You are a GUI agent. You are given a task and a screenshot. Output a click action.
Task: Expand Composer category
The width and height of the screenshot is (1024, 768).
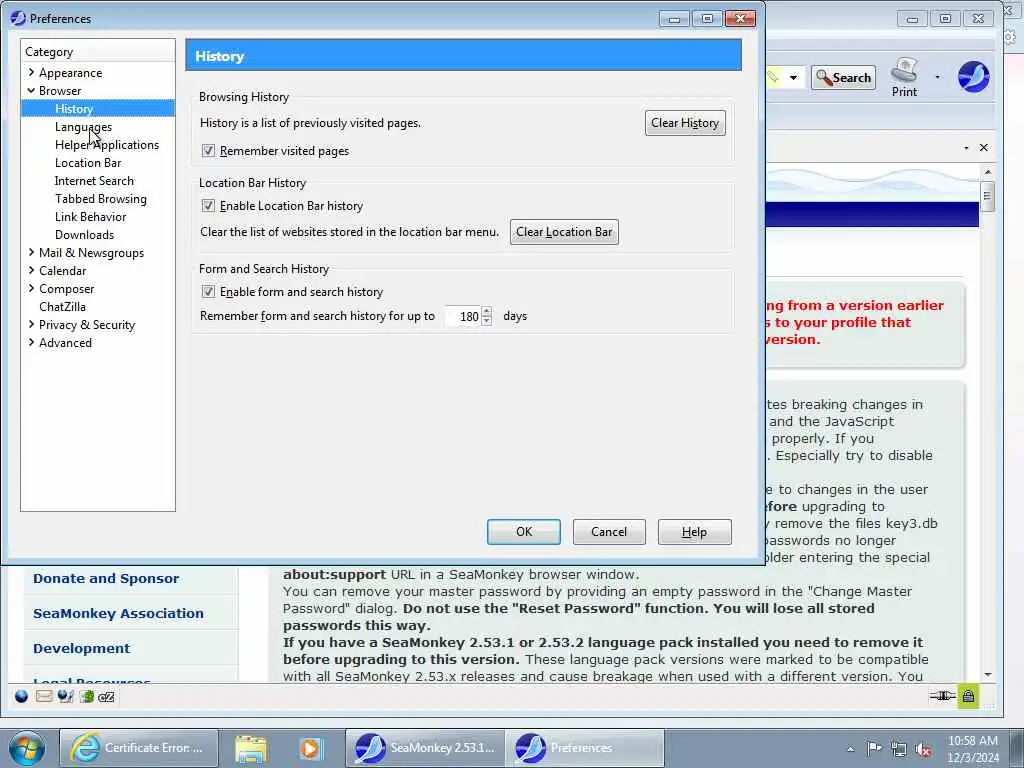pyautogui.click(x=31, y=288)
